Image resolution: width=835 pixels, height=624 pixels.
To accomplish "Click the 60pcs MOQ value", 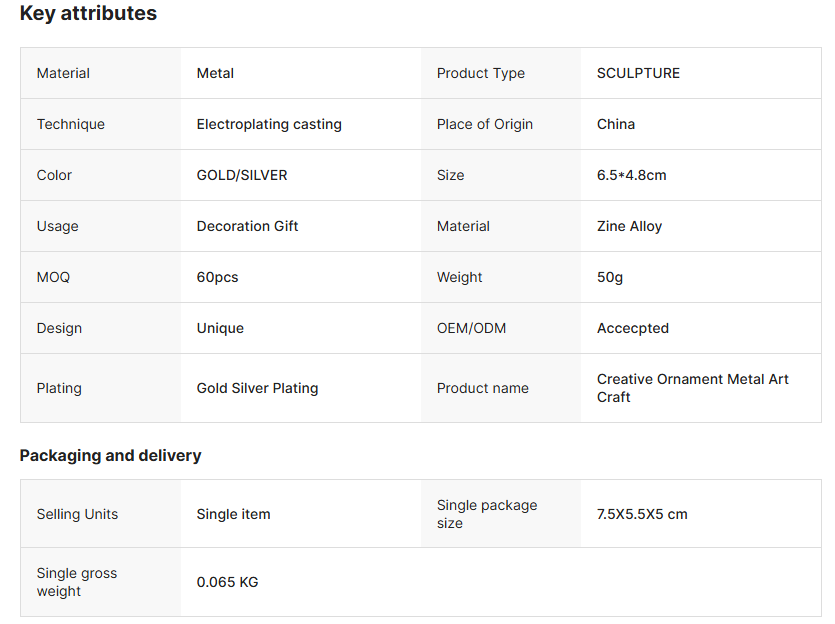I will 217,277.
